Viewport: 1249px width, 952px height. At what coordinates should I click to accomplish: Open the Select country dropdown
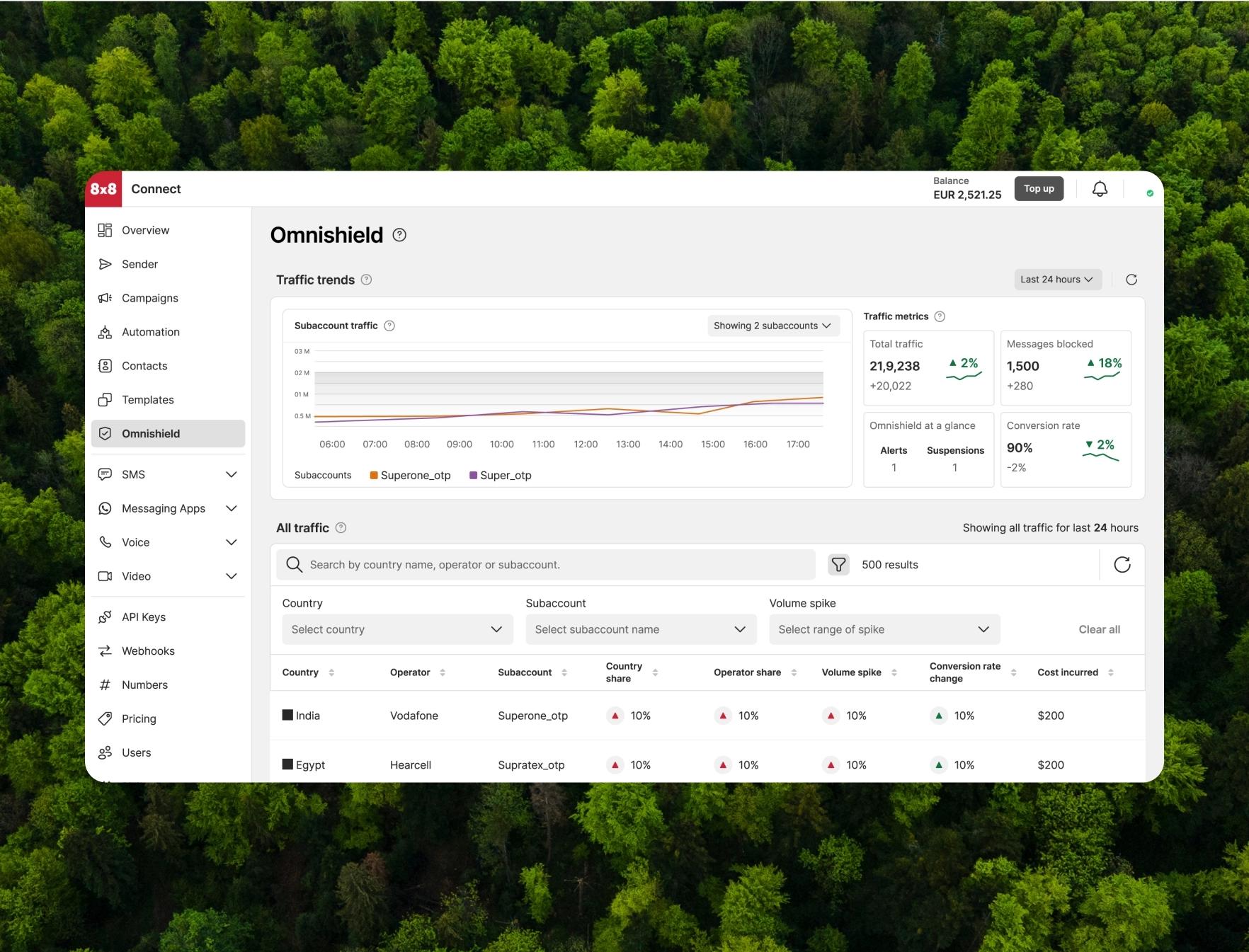click(397, 629)
